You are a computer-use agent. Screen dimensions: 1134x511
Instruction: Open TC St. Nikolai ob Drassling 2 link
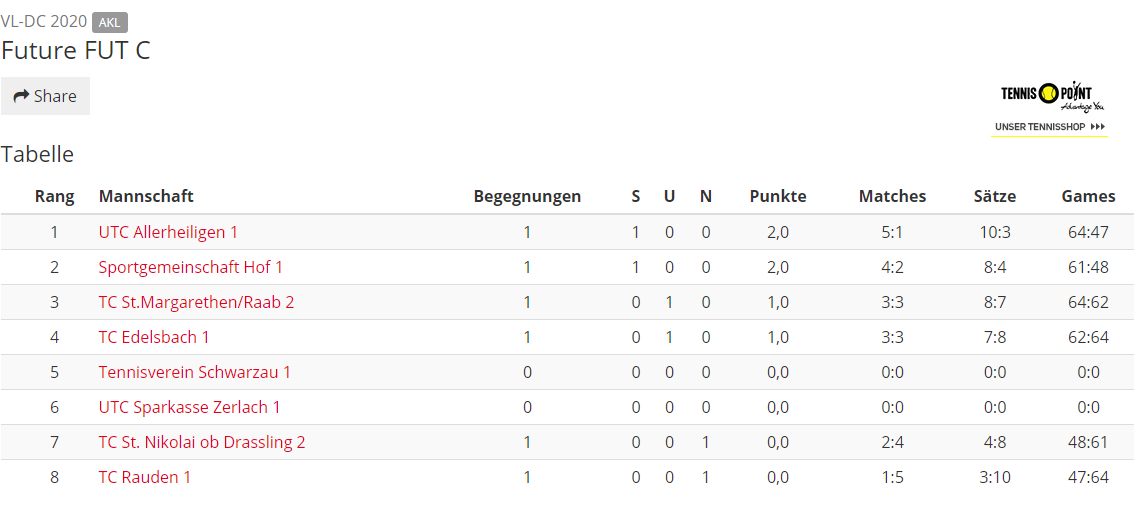(x=202, y=442)
